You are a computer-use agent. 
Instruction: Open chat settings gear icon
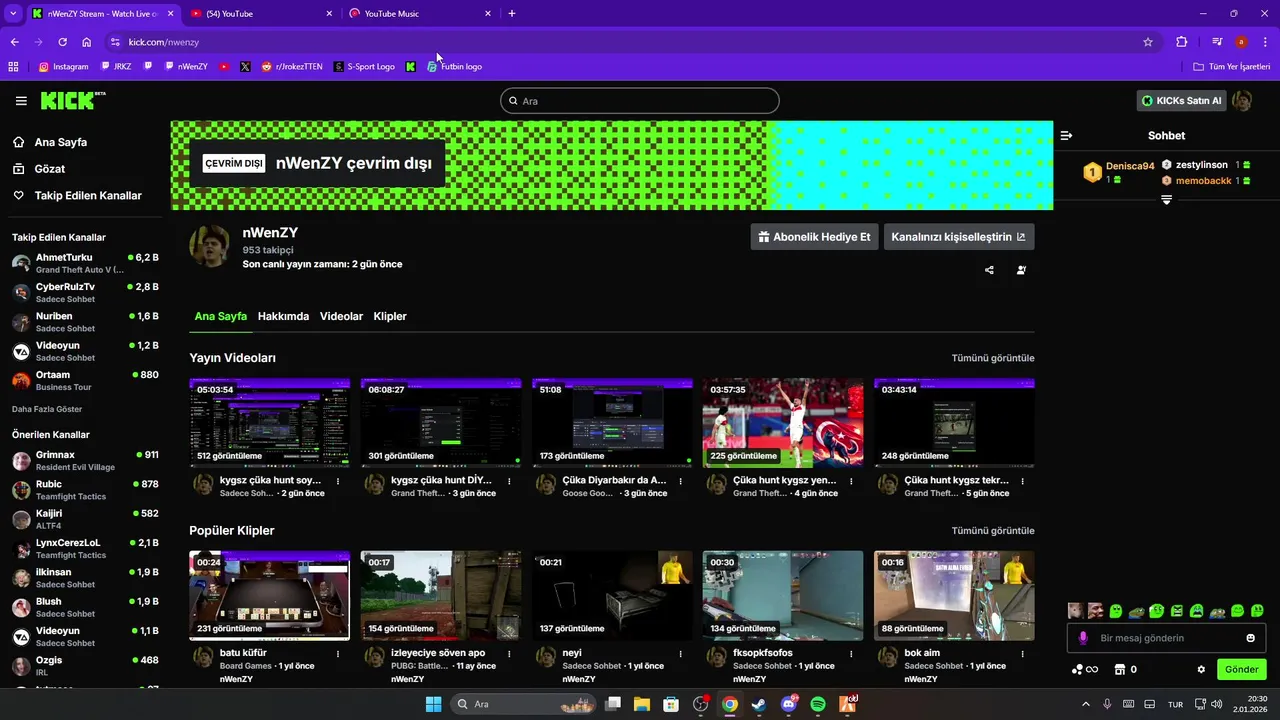pyautogui.click(x=1201, y=670)
